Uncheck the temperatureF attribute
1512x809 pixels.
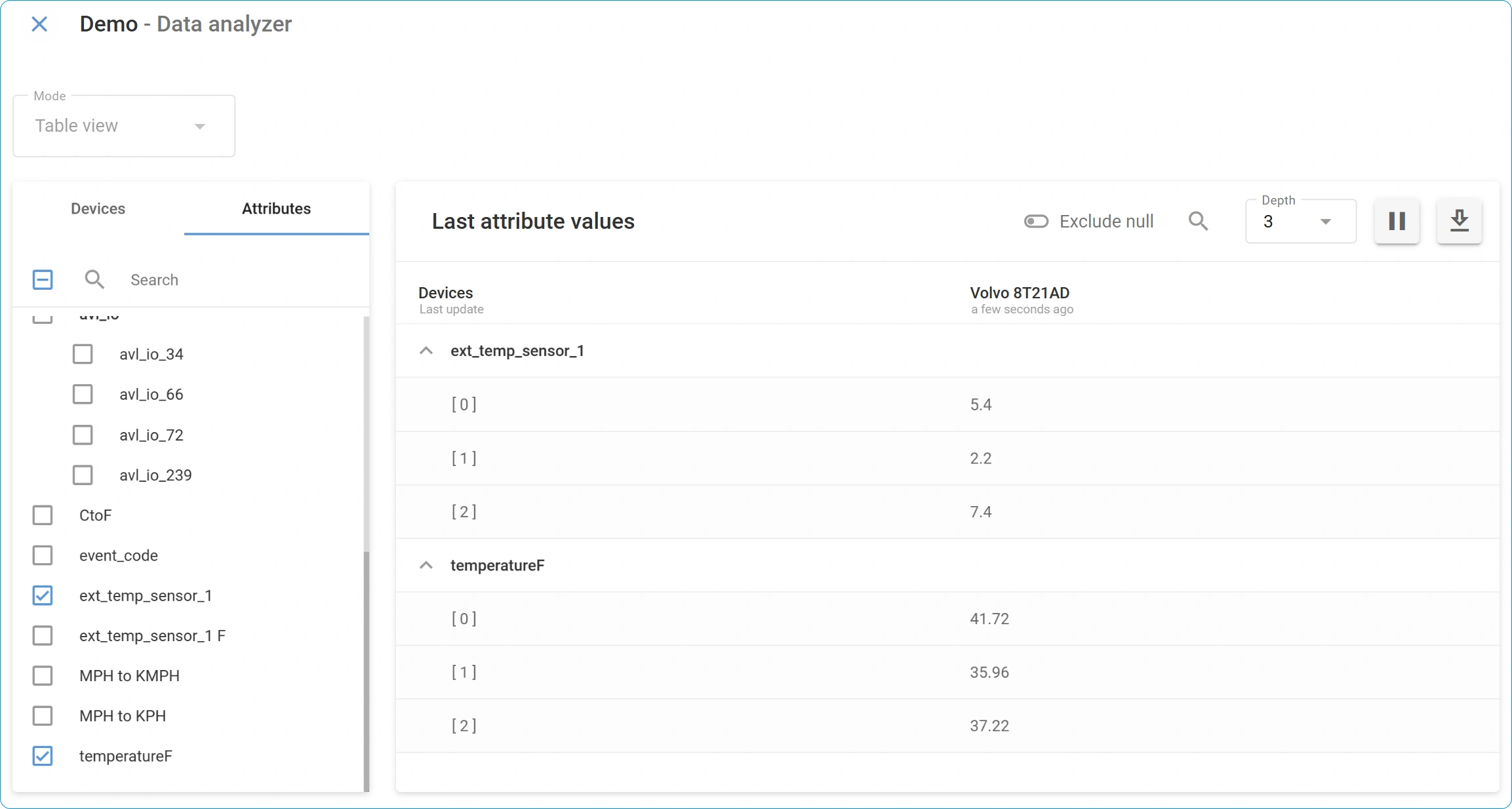coord(43,756)
